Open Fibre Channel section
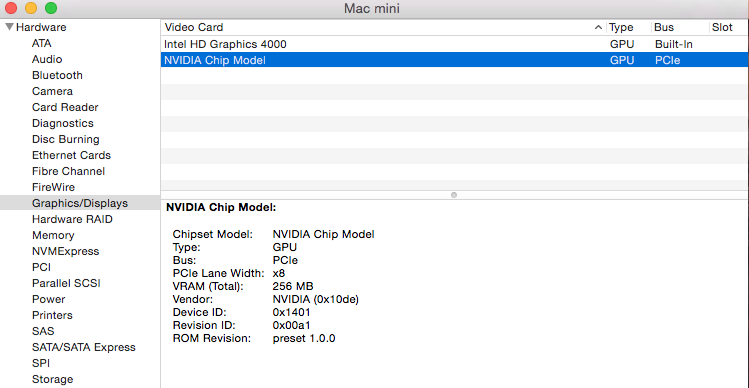749x388 pixels. [68, 171]
